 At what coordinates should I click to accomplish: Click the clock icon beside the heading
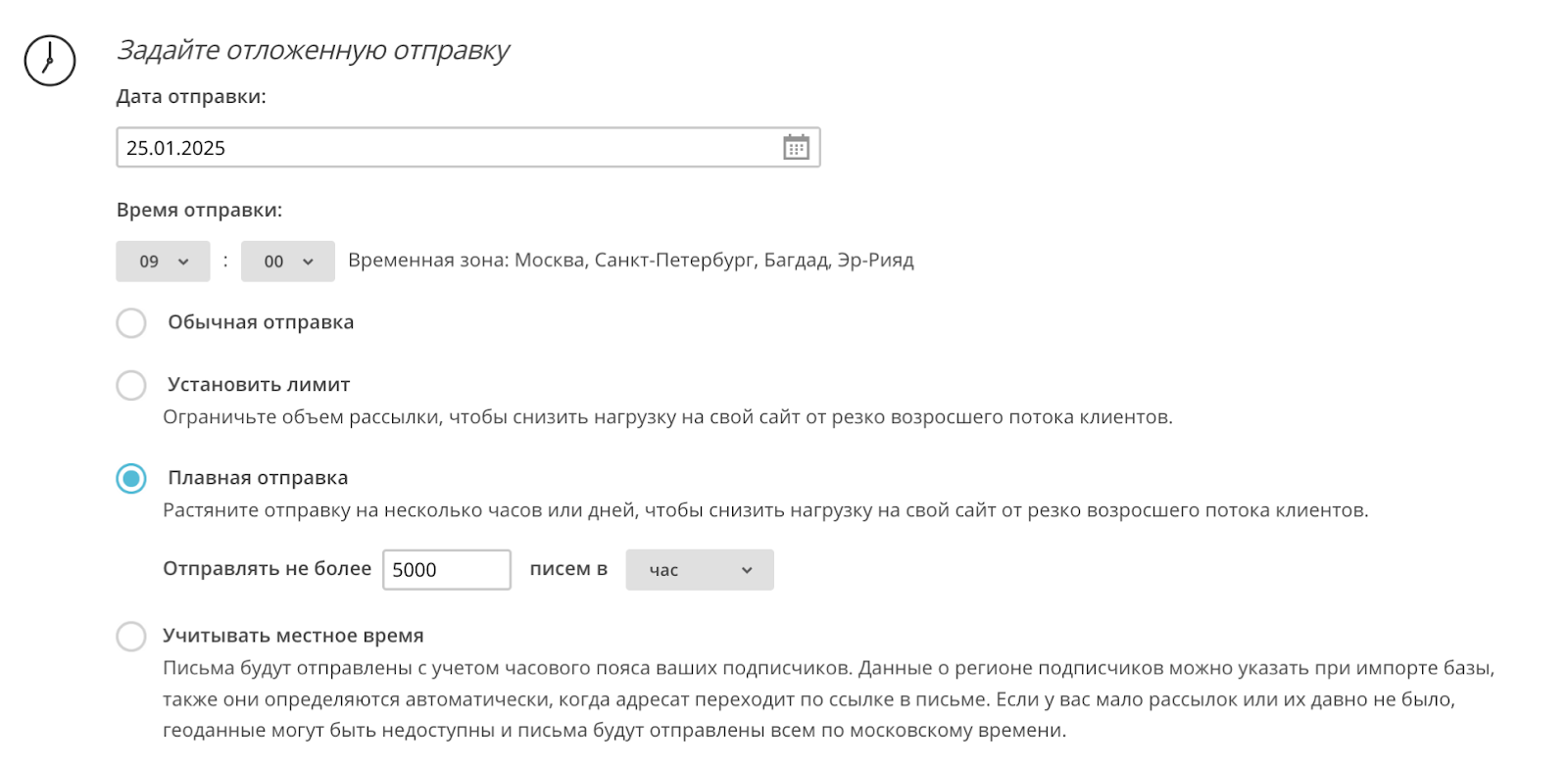[x=50, y=61]
